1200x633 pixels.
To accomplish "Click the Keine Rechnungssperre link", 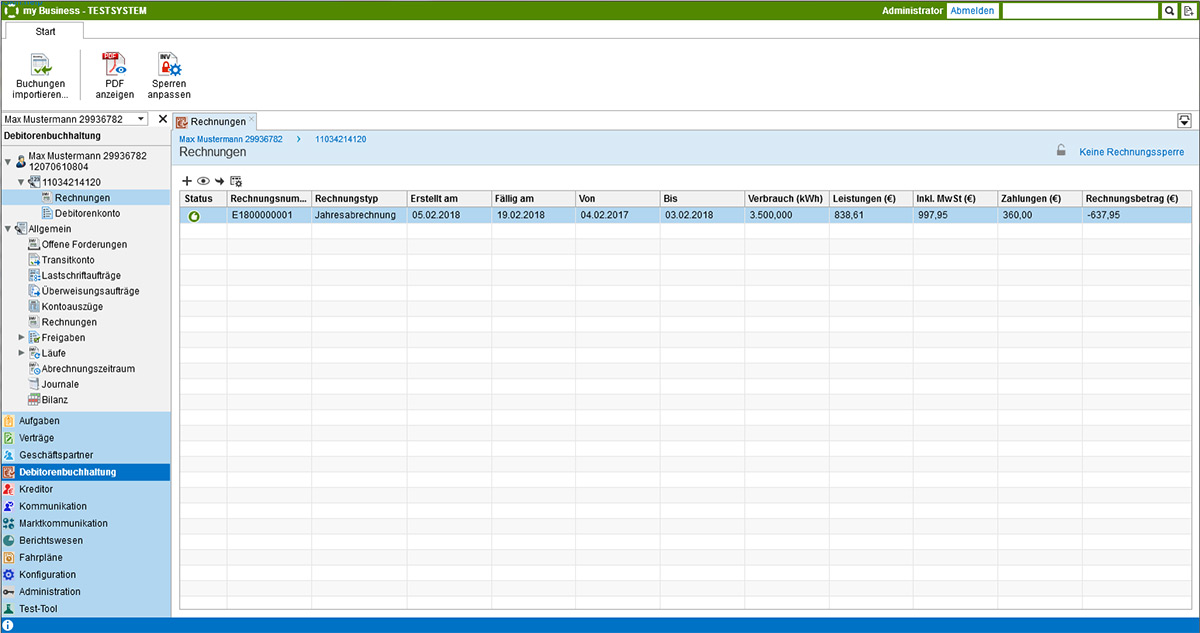I will click(1132, 152).
